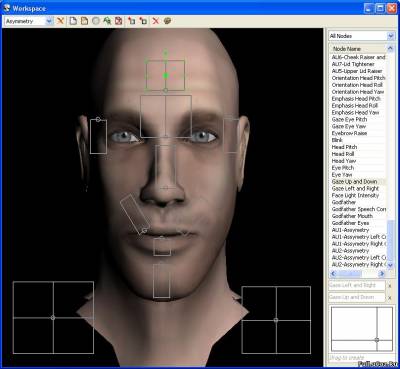Clear the Gaze Up and Down field with its x
Image resolution: width=400 pixels, height=369 pixels.
(389, 297)
